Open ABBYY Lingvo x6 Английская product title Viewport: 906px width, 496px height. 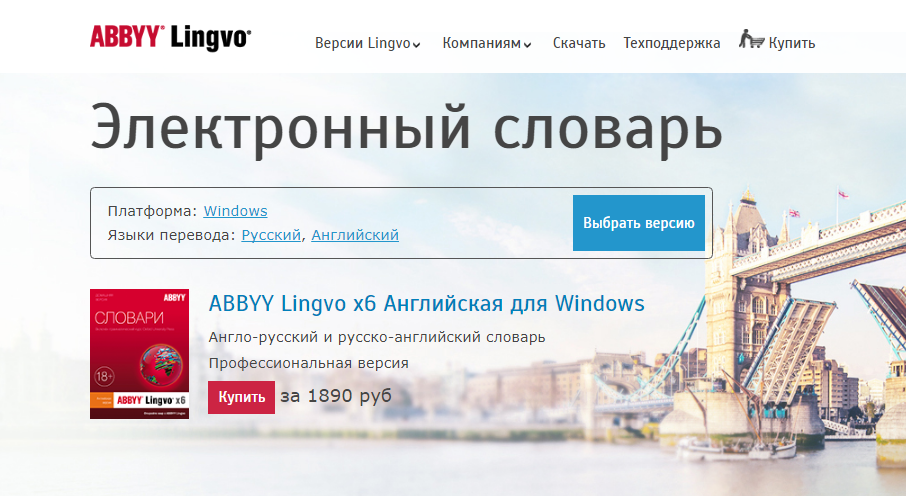coord(426,303)
